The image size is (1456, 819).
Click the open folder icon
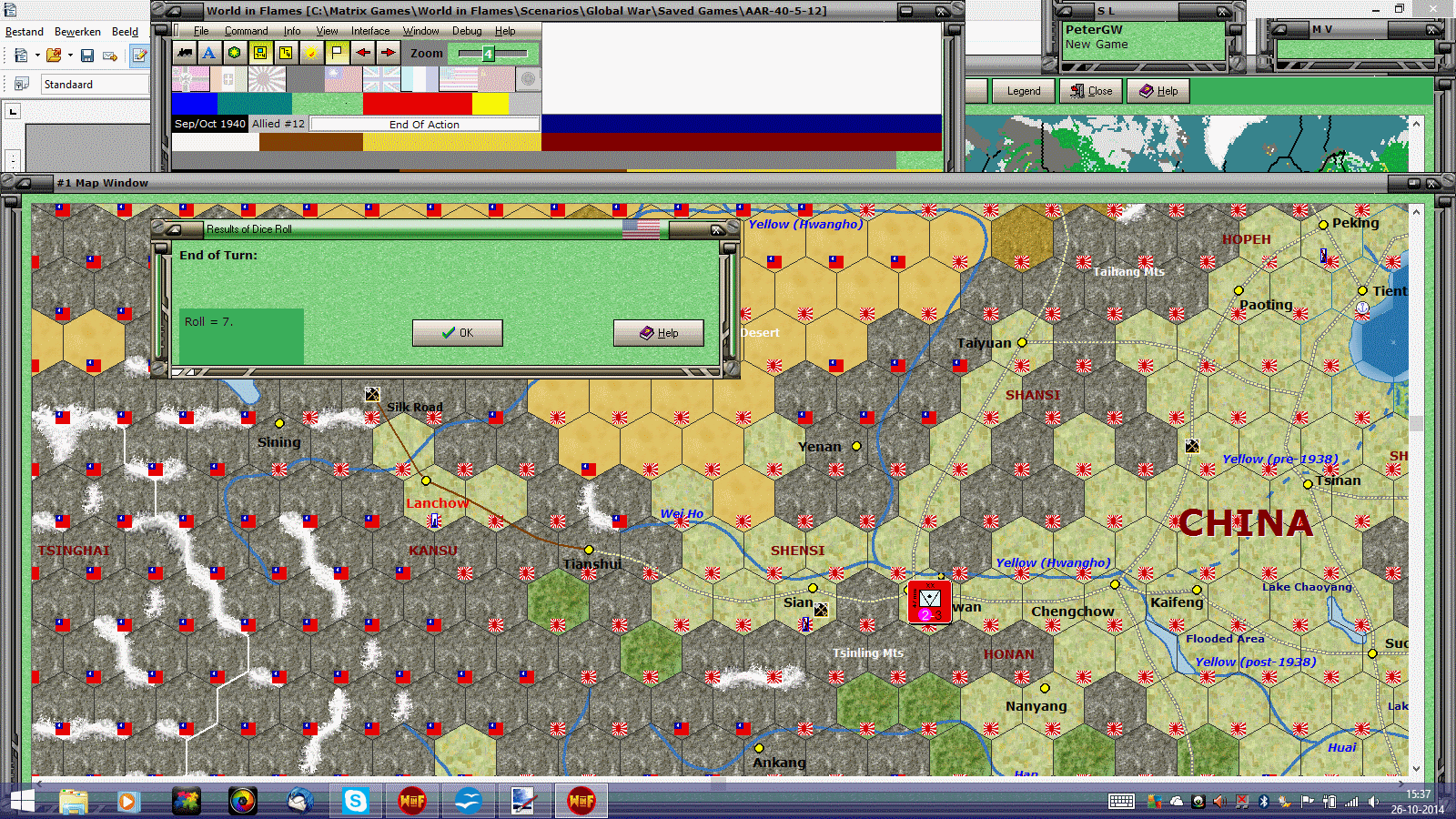click(54, 56)
